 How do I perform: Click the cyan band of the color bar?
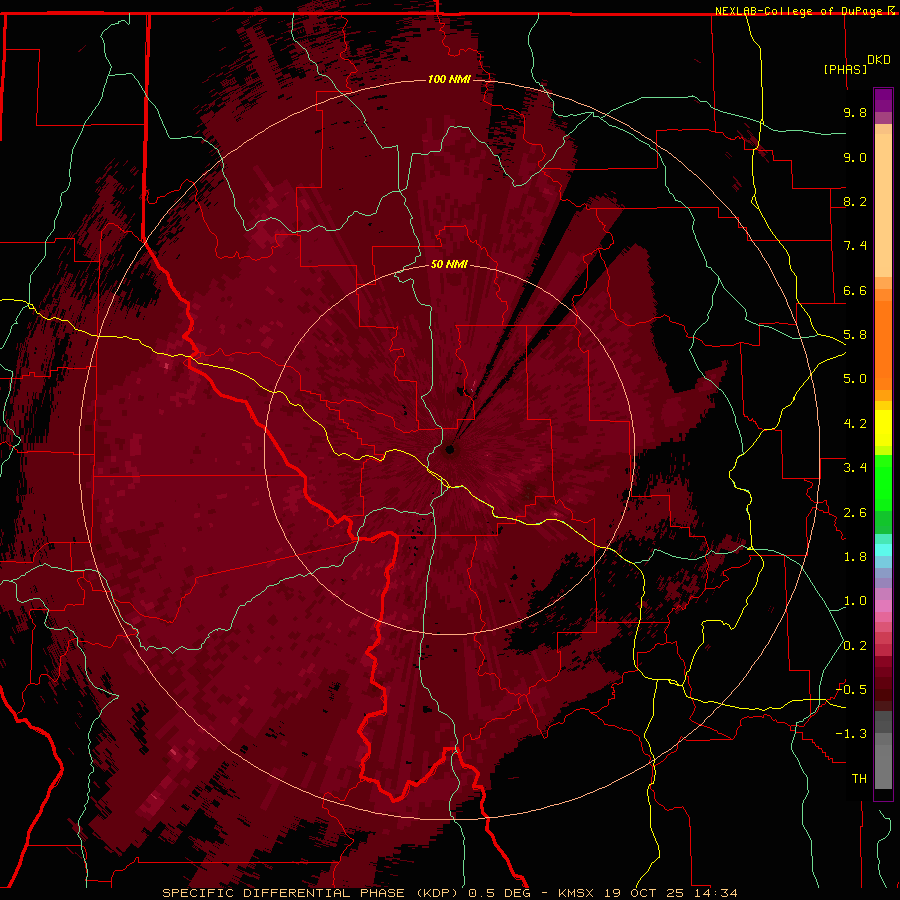pos(883,549)
